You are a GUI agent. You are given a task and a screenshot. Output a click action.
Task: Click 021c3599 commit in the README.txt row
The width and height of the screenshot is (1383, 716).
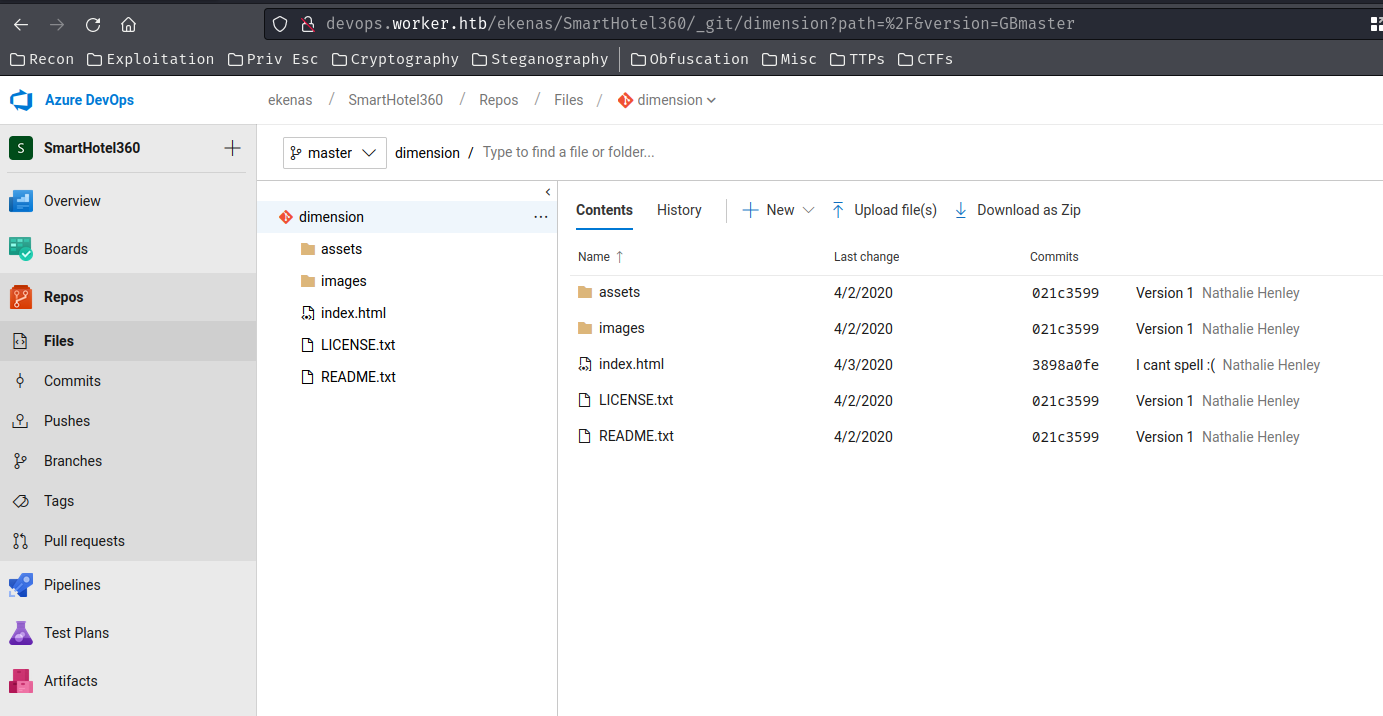pyautogui.click(x=1065, y=437)
